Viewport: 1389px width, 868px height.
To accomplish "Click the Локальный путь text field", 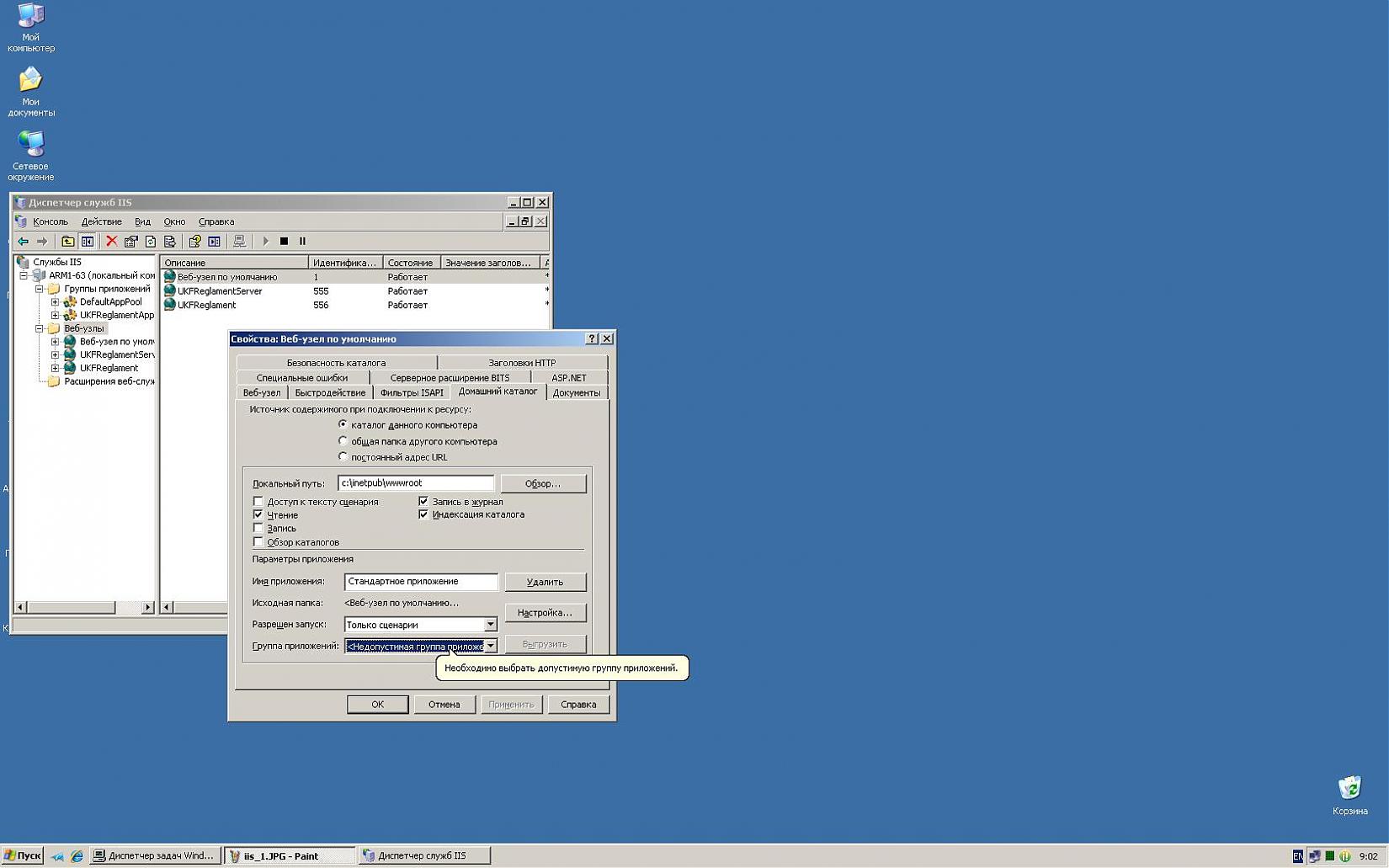I will pos(415,483).
